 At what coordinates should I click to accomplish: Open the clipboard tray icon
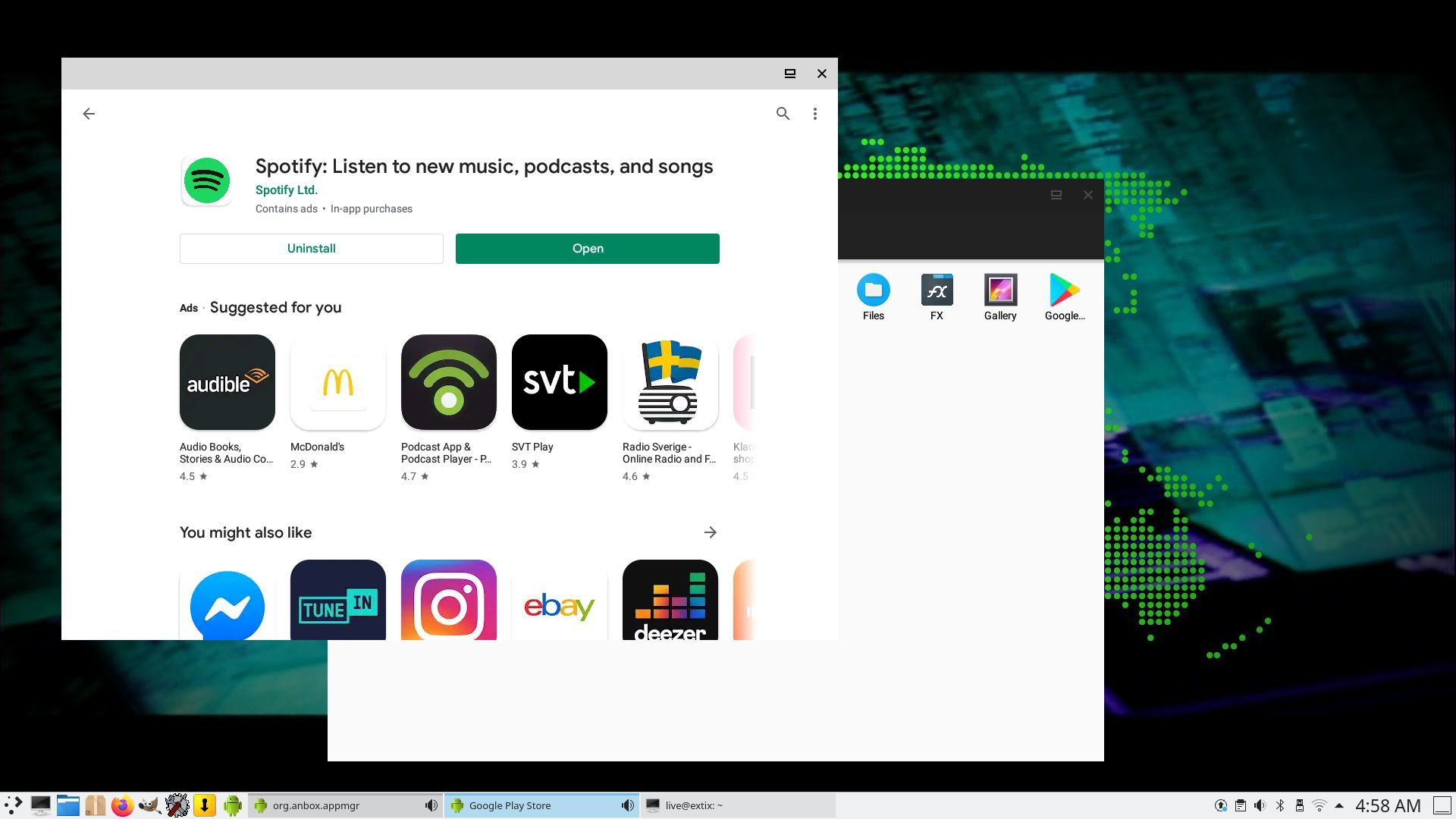[x=1241, y=805]
